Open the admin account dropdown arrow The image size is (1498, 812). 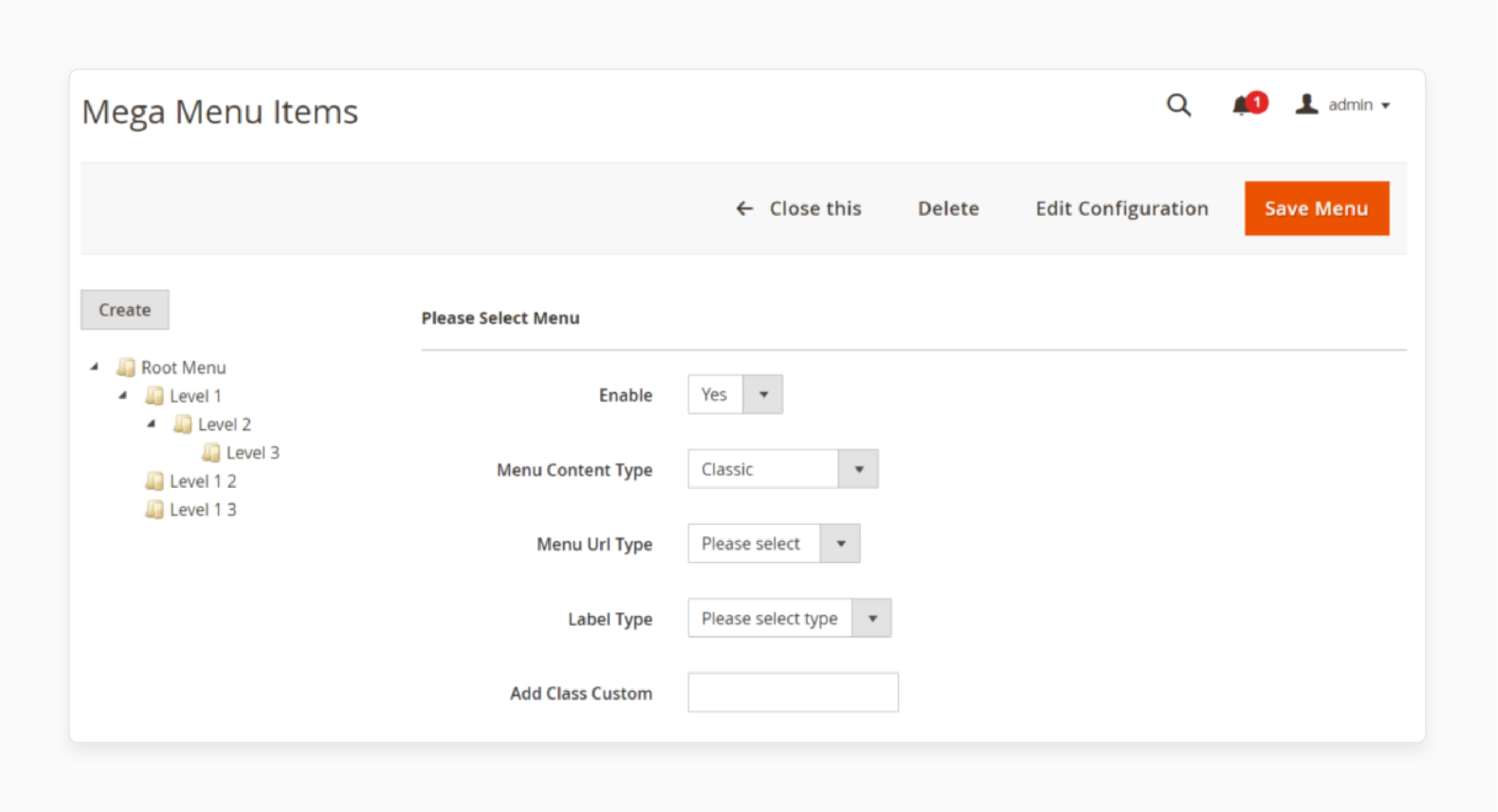1386,106
